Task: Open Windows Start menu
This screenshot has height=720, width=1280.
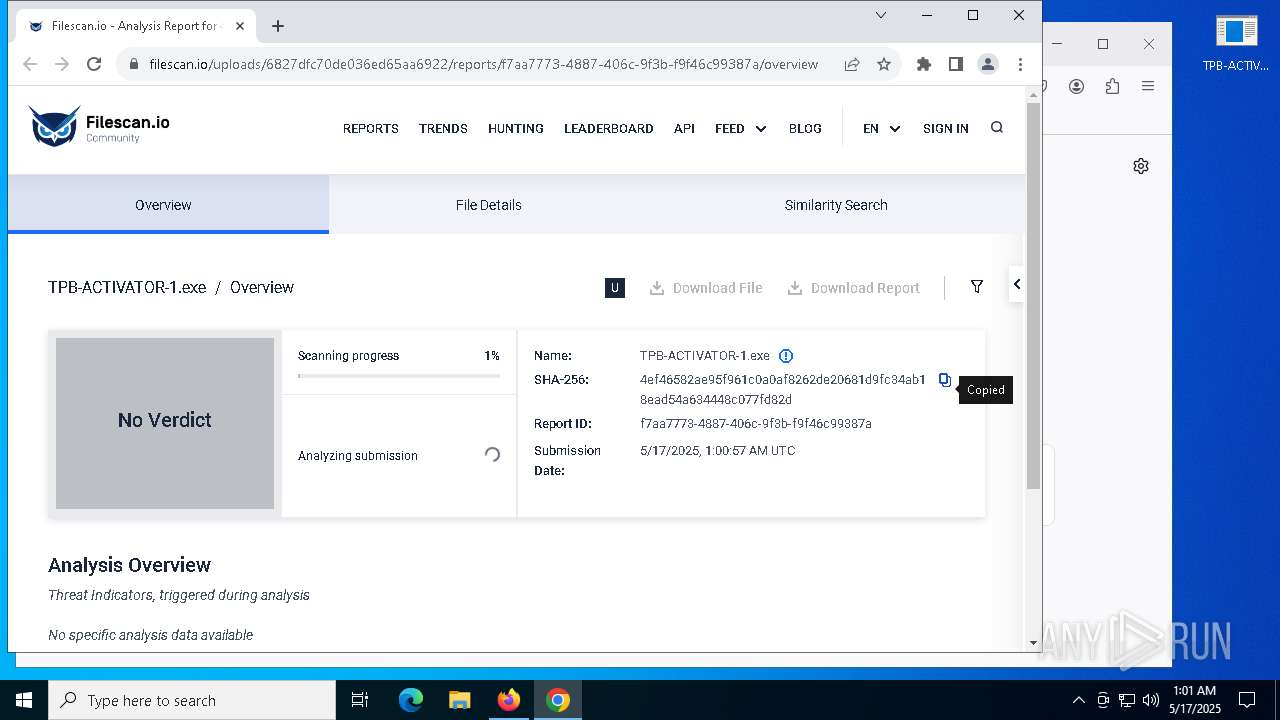Action: 24,700
